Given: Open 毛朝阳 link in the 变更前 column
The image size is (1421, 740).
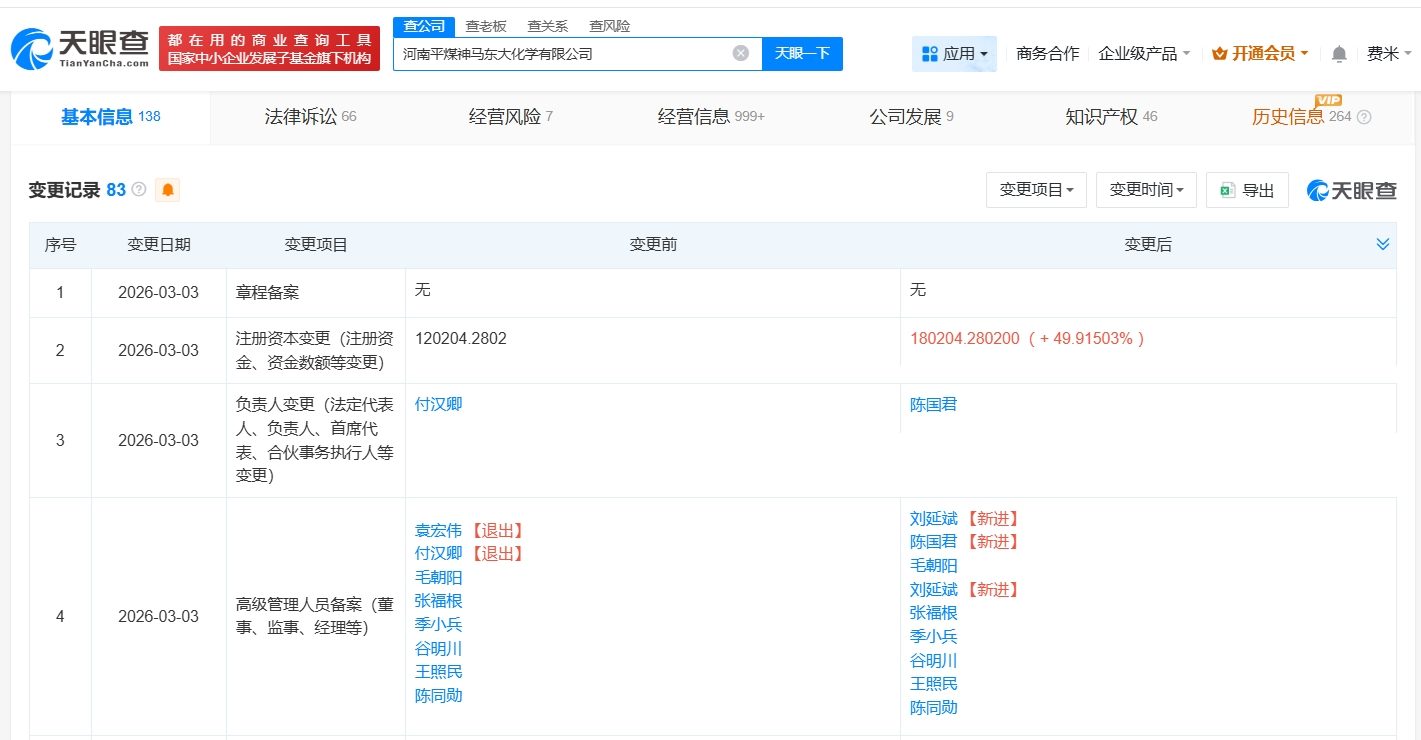Looking at the screenshot, I should coord(438,577).
